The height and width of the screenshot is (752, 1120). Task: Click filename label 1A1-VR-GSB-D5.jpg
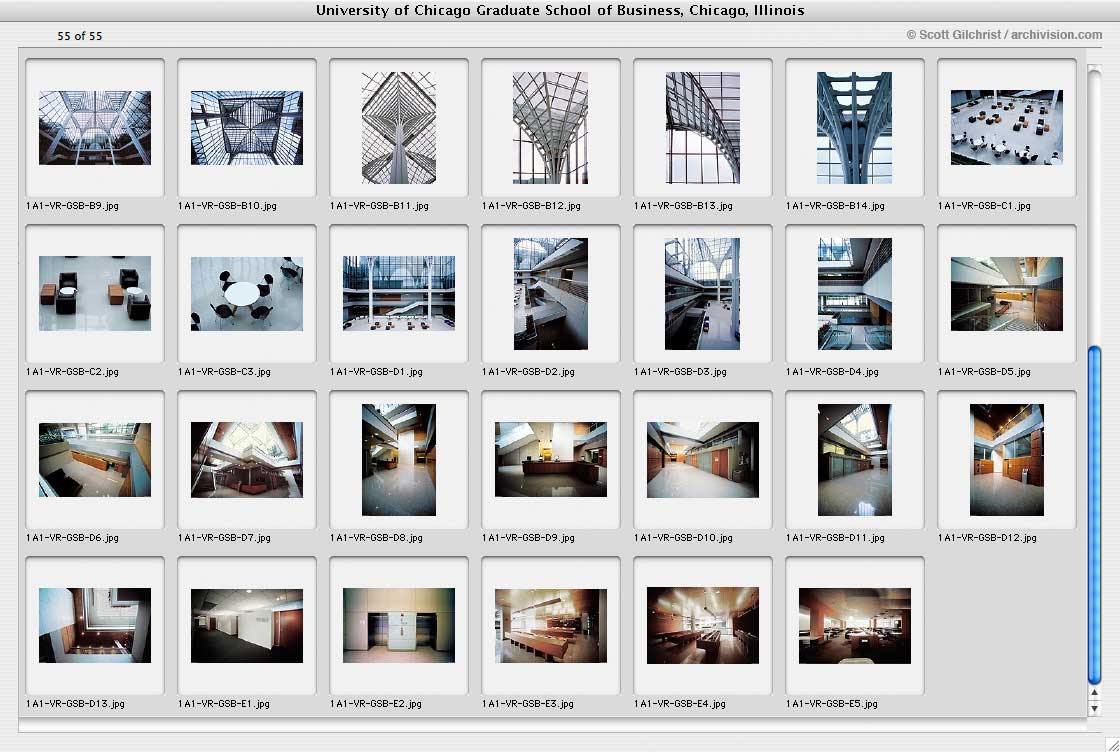click(984, 372)
